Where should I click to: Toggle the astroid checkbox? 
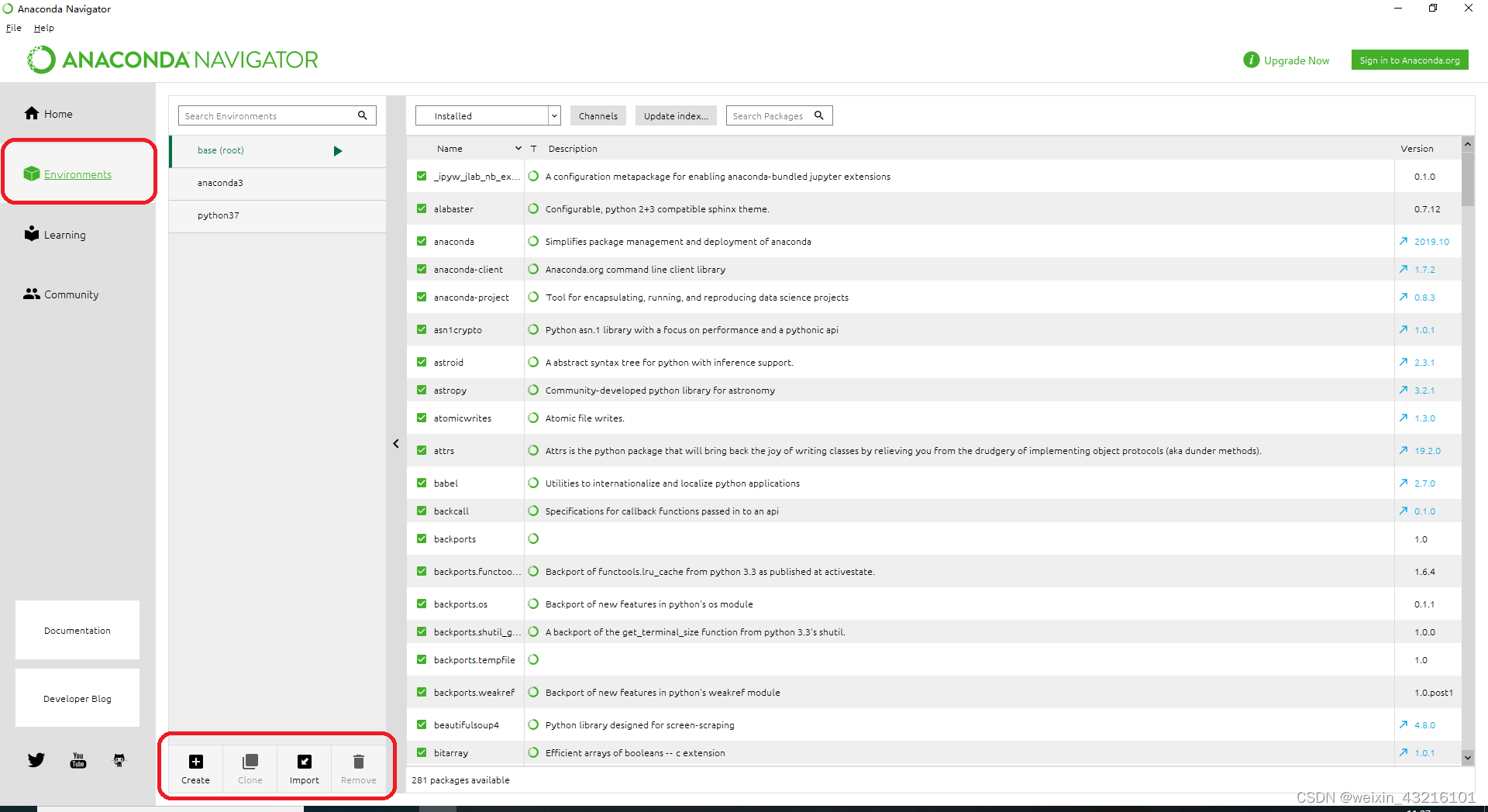point(422,363)
